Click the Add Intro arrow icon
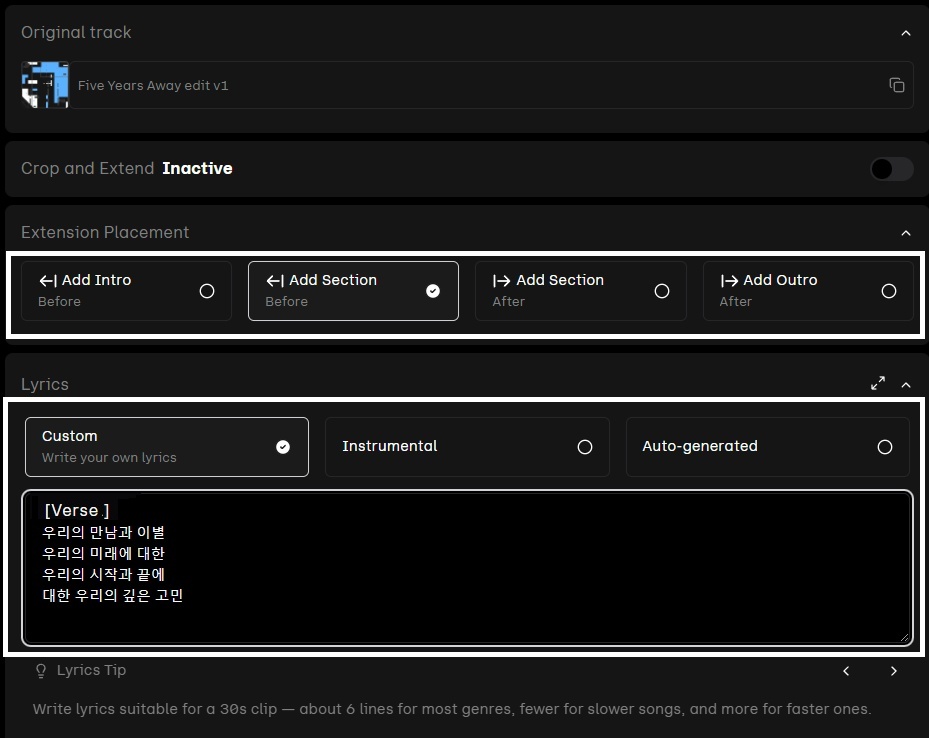Viewport: 929px width, 738px height. coord(47,281)
